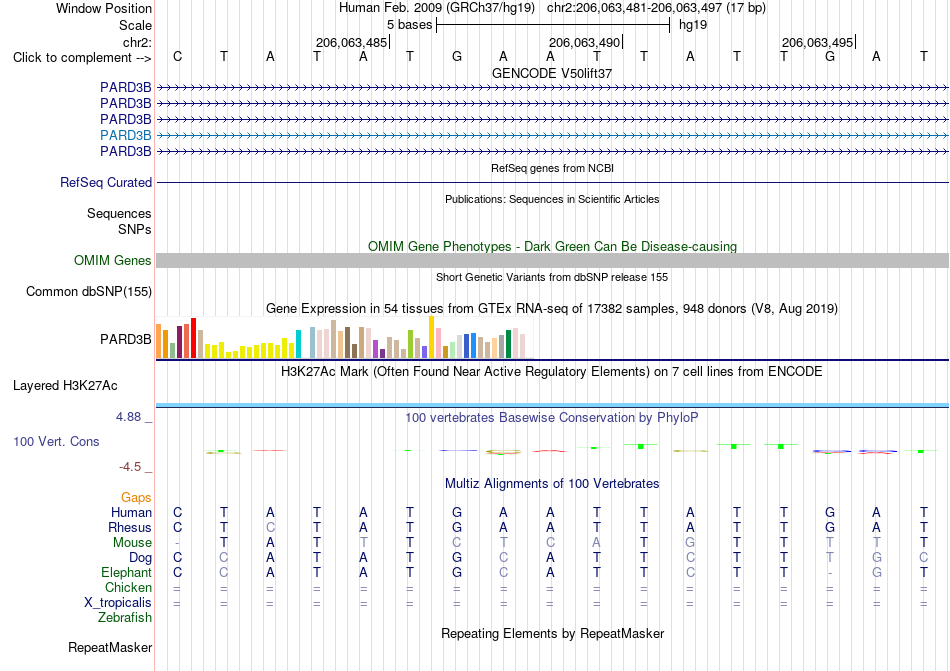Click the cyan GTEx expression bar
950x671 pixels.
pyautogui.click(x=298, y=344)
